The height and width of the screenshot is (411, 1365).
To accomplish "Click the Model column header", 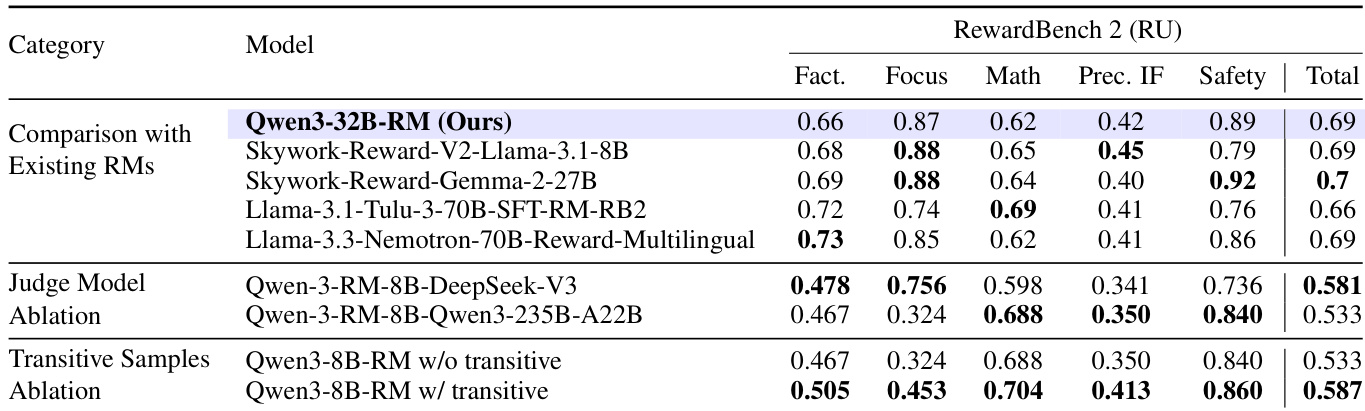I will pyautogui.click(x=280, y=45).
